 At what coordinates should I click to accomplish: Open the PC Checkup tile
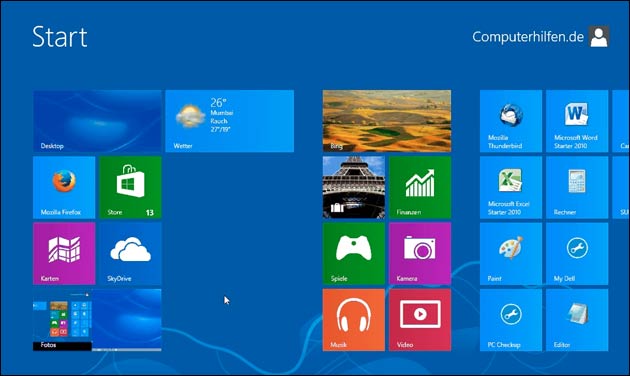511,320
